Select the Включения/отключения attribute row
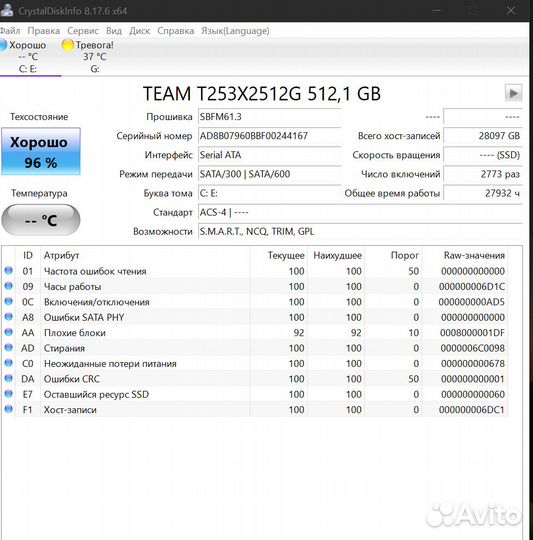The image size is (533, 540). coord(256,302)
